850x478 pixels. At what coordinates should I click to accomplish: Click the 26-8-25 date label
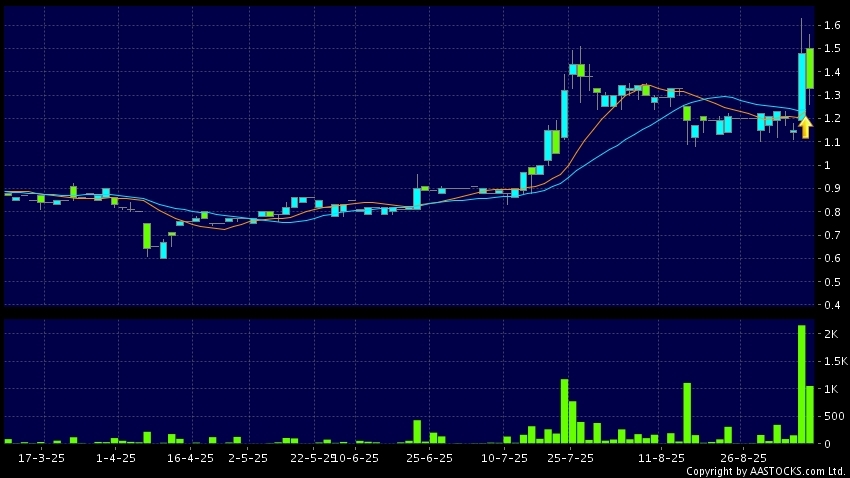pyautogui.click(x=743, y=458)
